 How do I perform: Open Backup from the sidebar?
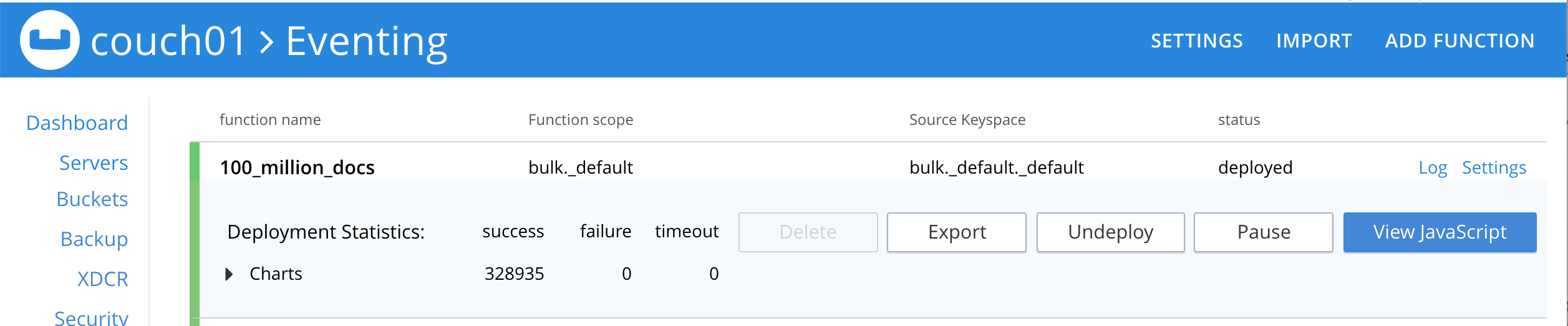pyautogui.click(x=94, y=239)
